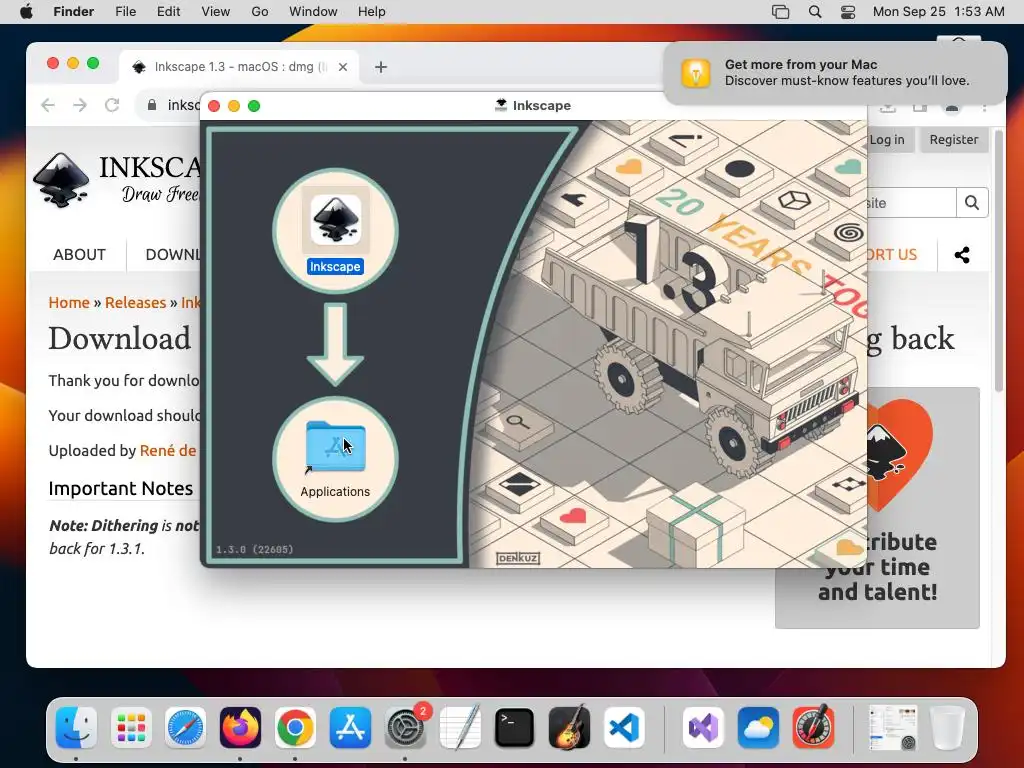Launch GarageBand from the dock
1024x768 pixels.
pyautogui.click(x=569, y=728)
